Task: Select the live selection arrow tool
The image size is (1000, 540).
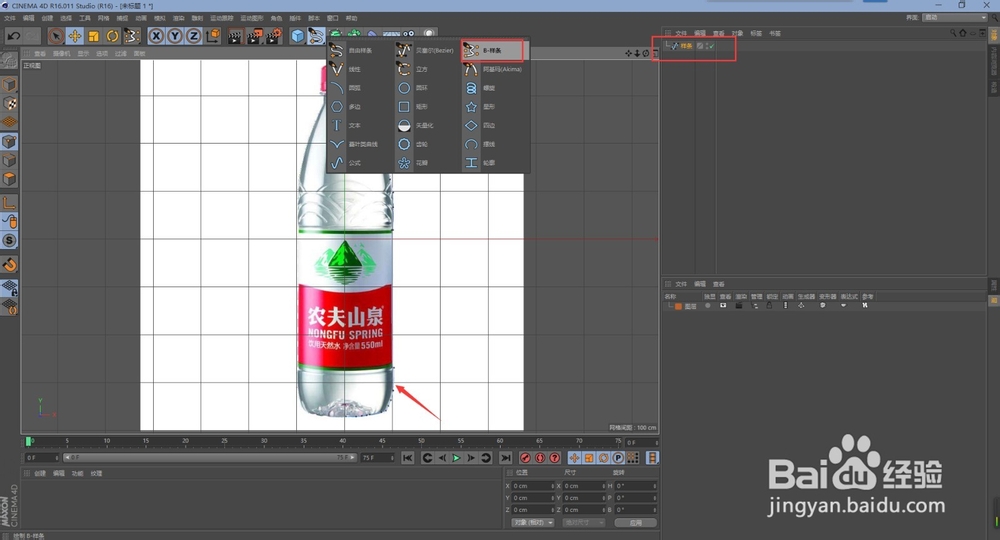Action: point(55,36)
